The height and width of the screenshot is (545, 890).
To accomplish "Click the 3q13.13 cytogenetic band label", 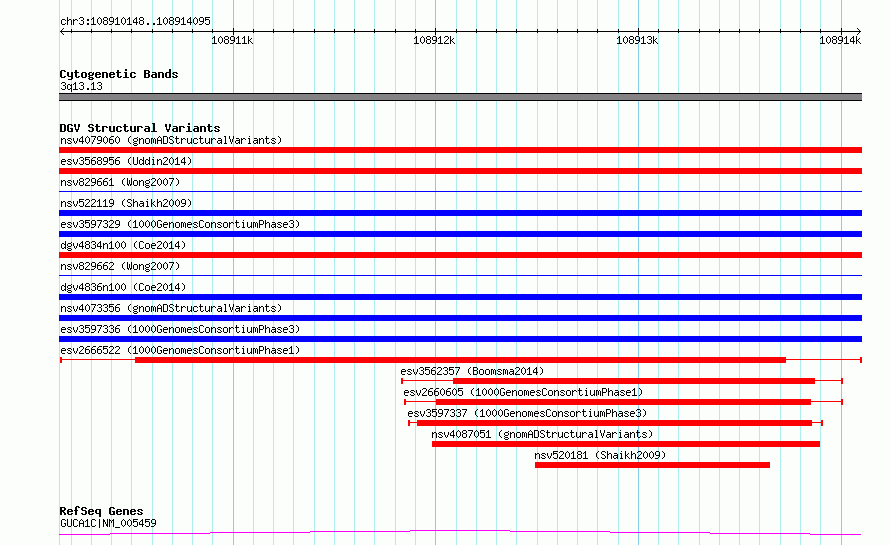I will click(81, 86).
